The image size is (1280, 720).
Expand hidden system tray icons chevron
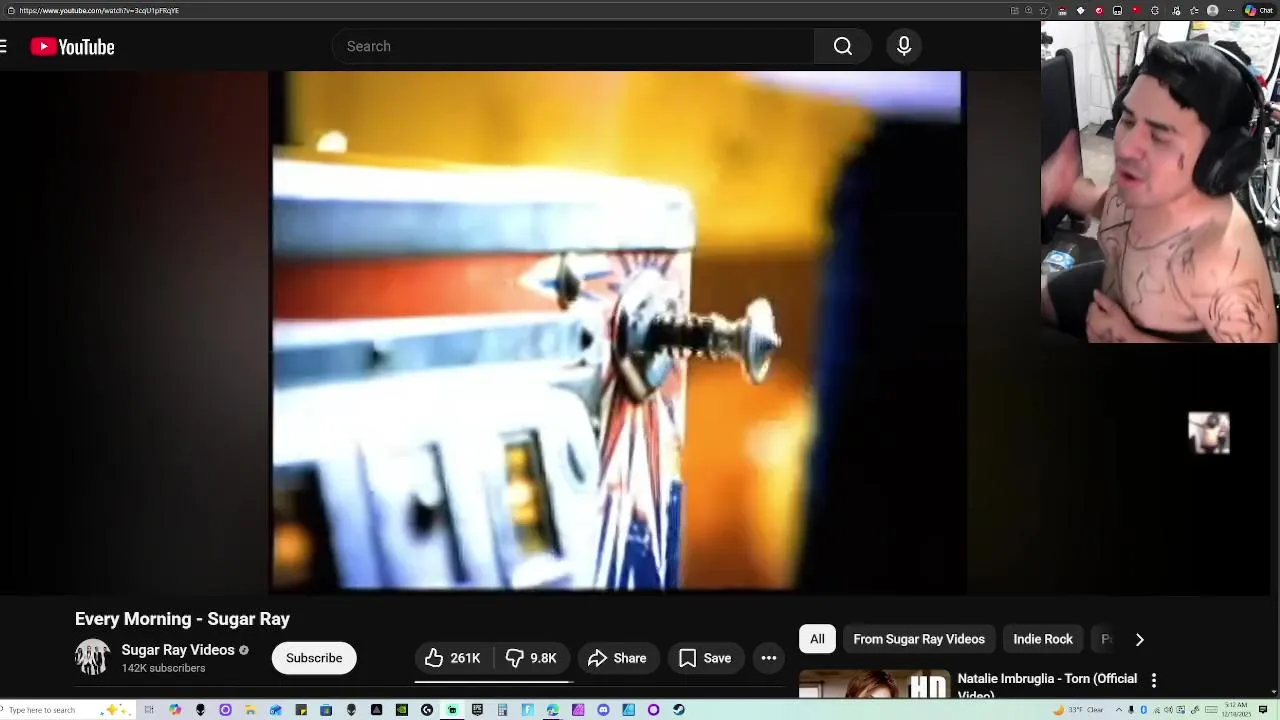[x=1119, y=710]
